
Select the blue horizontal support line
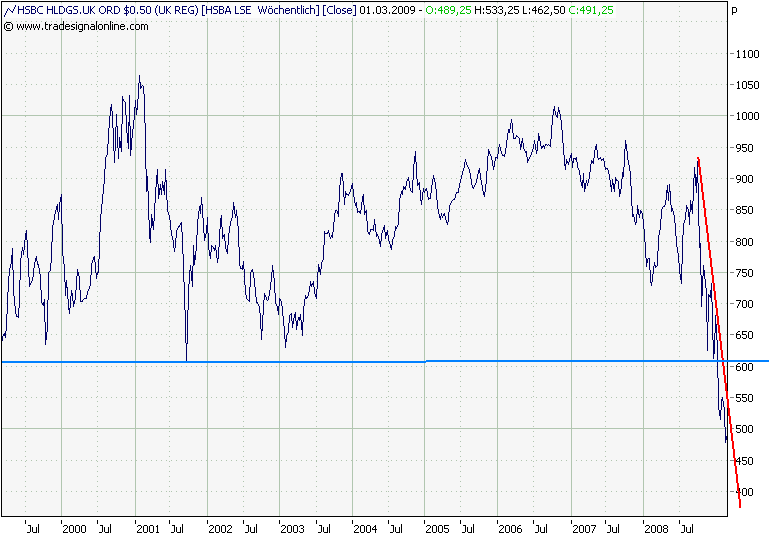point(385,361)
